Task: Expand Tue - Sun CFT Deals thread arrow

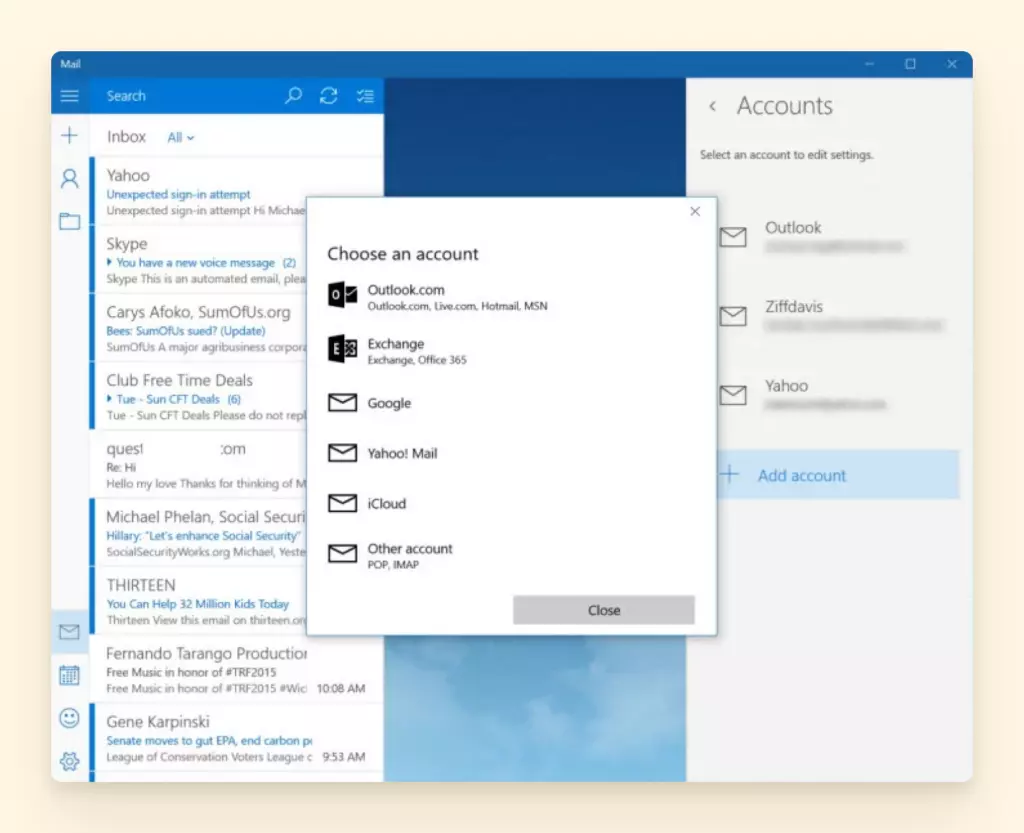Action: click(110, 399)
